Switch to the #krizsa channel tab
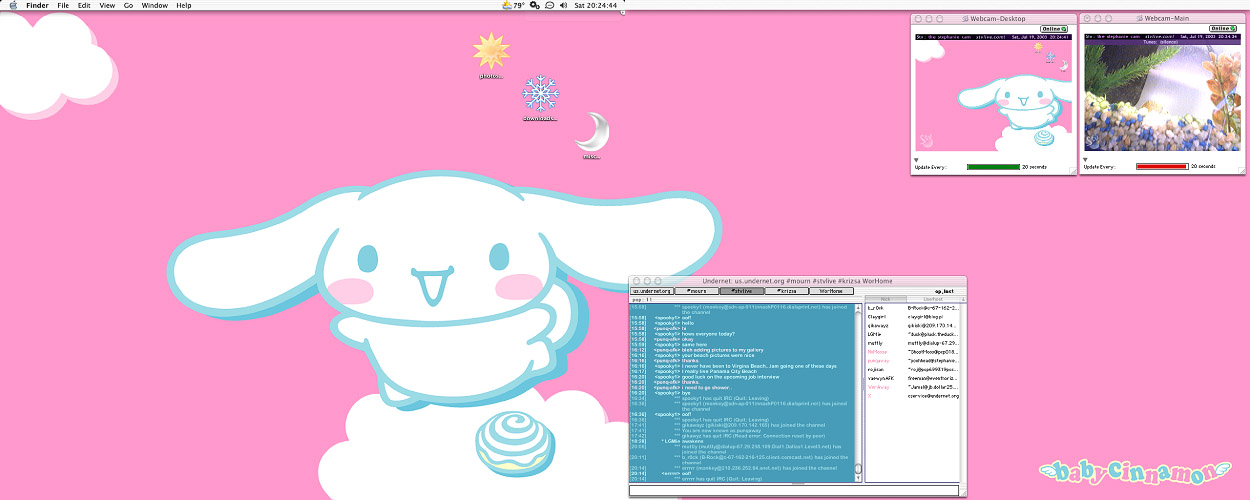 pyautogui.click(x=787, y=291)
